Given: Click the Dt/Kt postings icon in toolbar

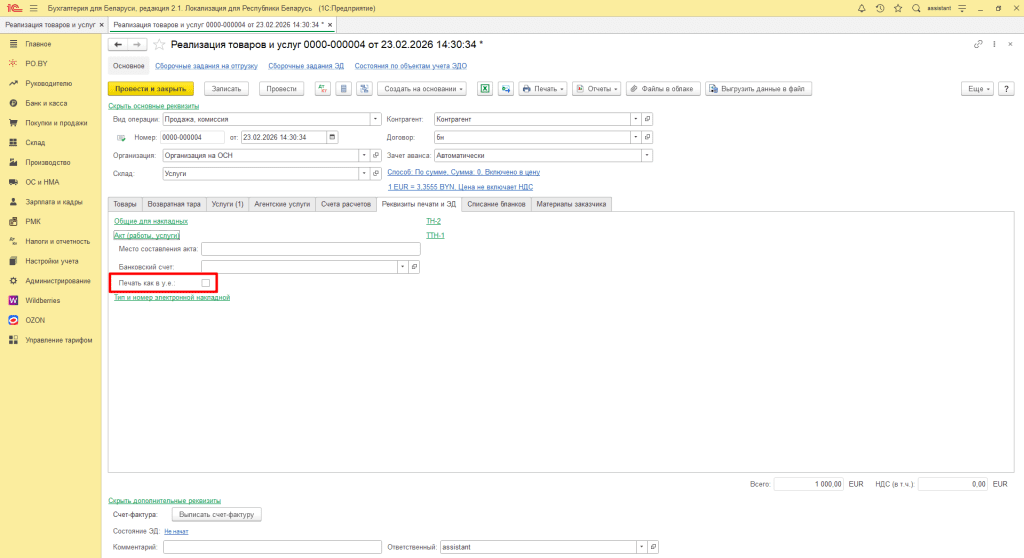Looking at the screenshot, I should [323, 89].
